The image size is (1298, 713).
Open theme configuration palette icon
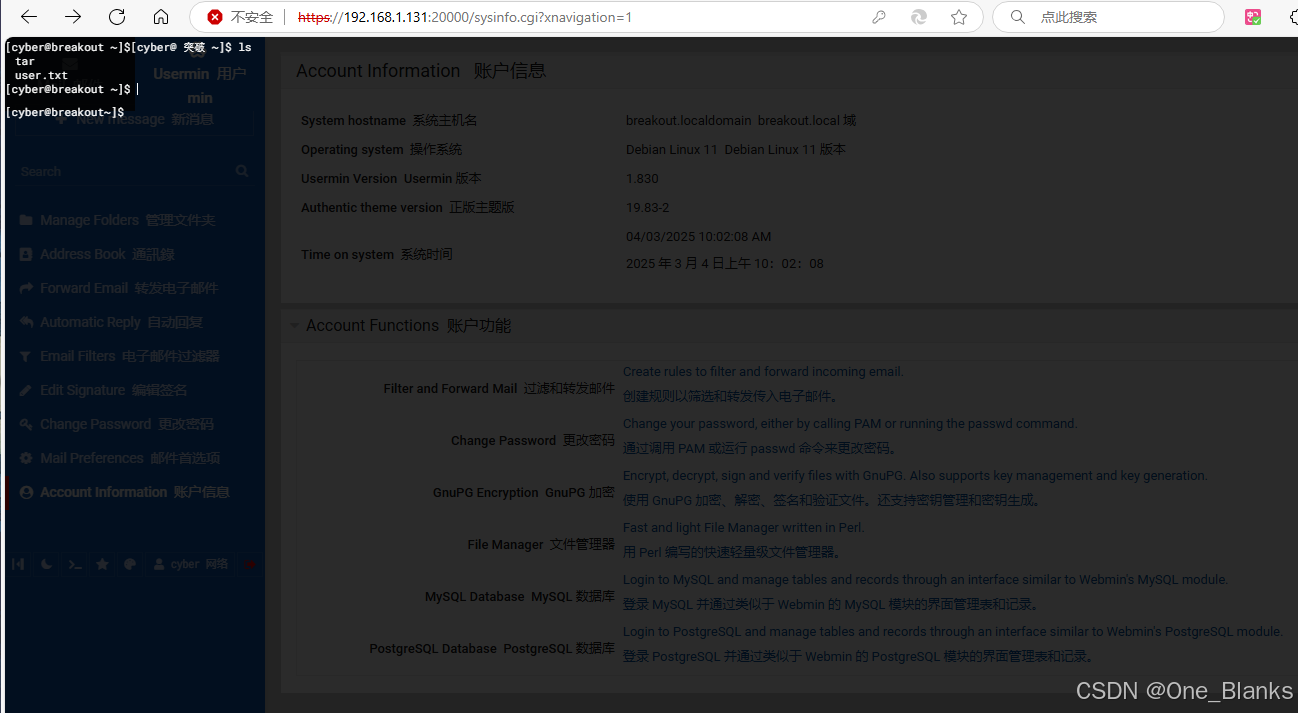coord(130,564)
